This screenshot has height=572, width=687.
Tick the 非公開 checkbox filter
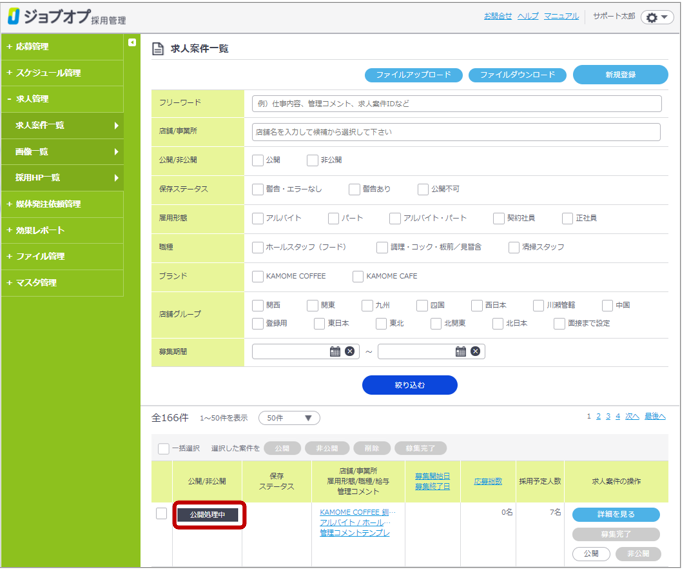pyautogui.click(x=312, y=160)
